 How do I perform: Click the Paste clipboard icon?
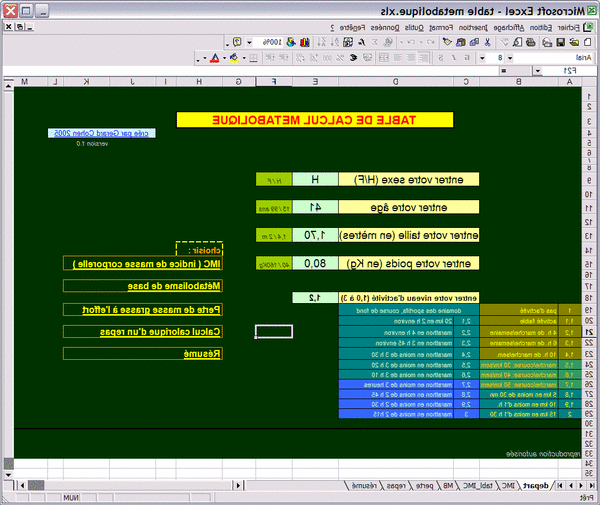[x=461, y=42]
